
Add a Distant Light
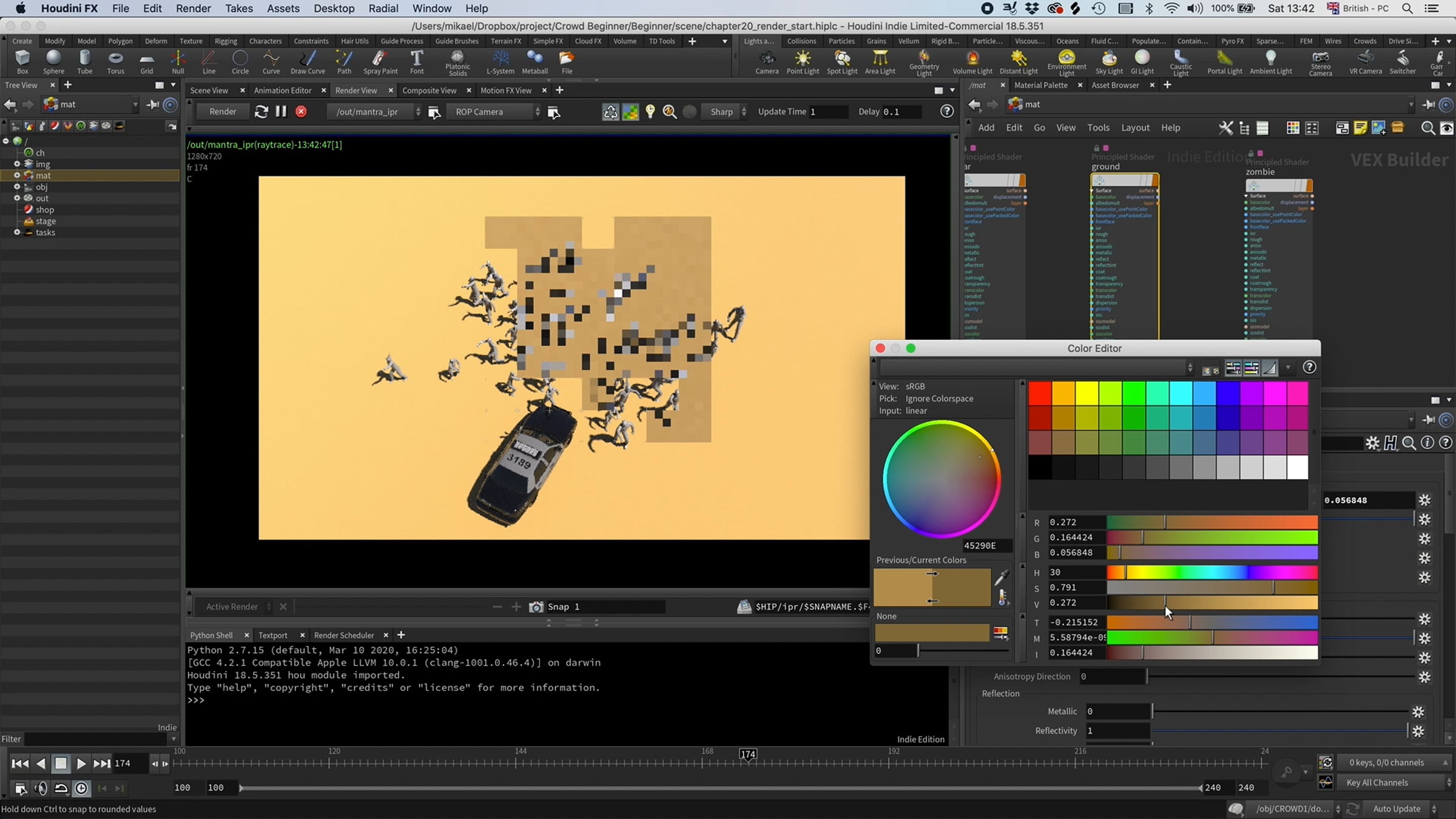coord(1019,62)
